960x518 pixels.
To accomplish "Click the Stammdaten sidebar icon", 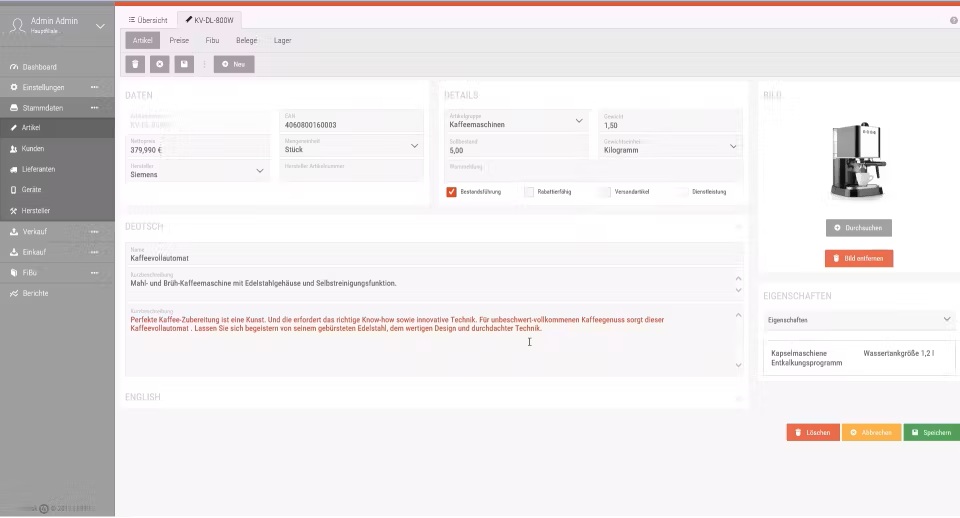I will click(x=13, y=108).
